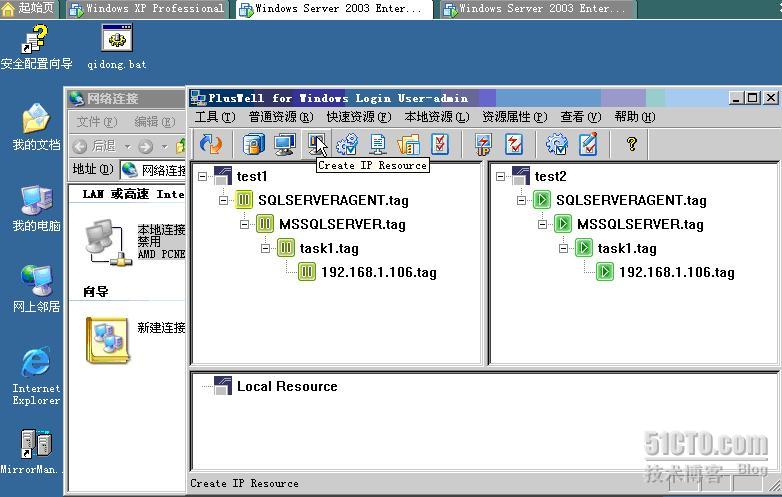The width and height of the screenshot is (782, 497).
Task: Collapse task1.tag under test1
Action: coord(265,248)
